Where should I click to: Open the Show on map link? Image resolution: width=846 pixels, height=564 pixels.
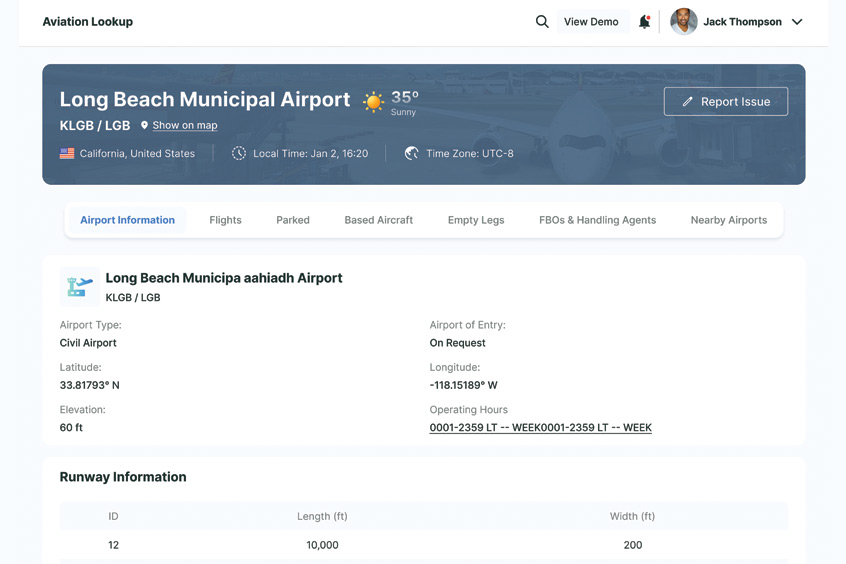tap(185, 125)
